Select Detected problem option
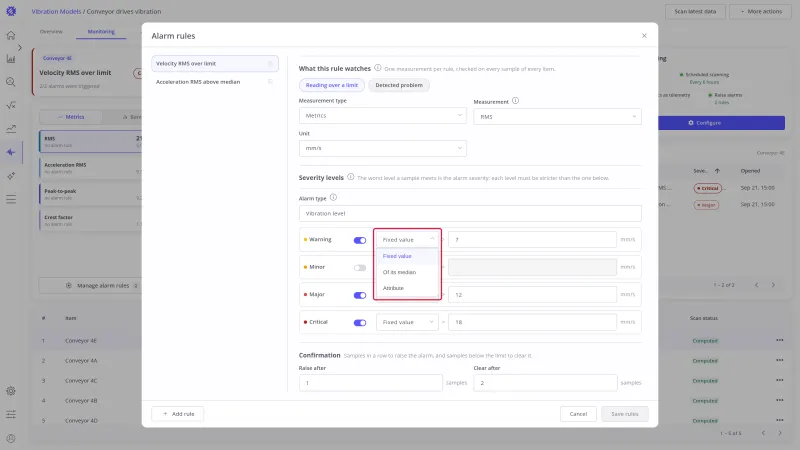This screenshot has width=800, height=450. click(399, 85)
